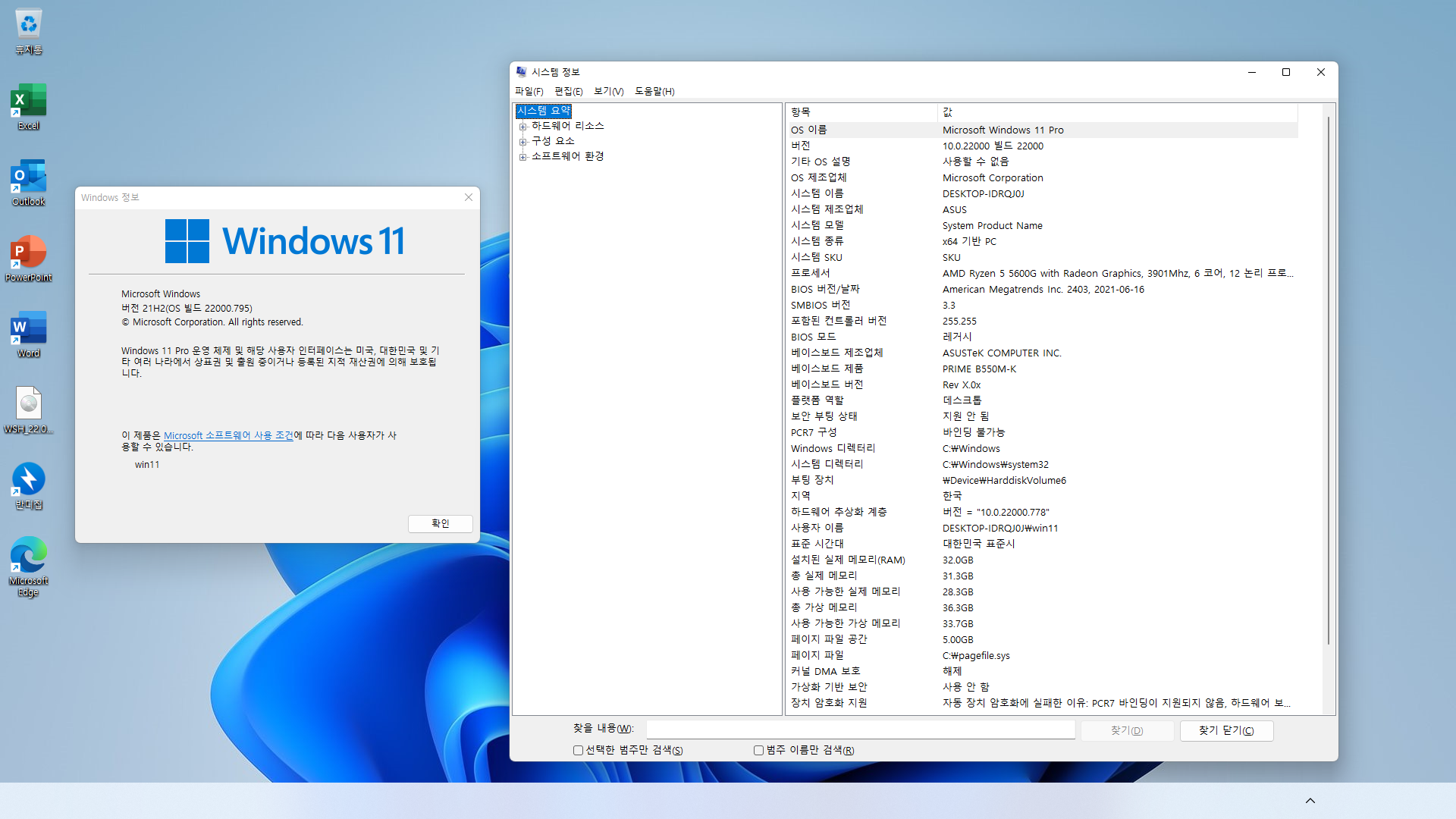
Task: Select the 프로세서 row
Action: pyautogui.click(x=1043, y=273)
